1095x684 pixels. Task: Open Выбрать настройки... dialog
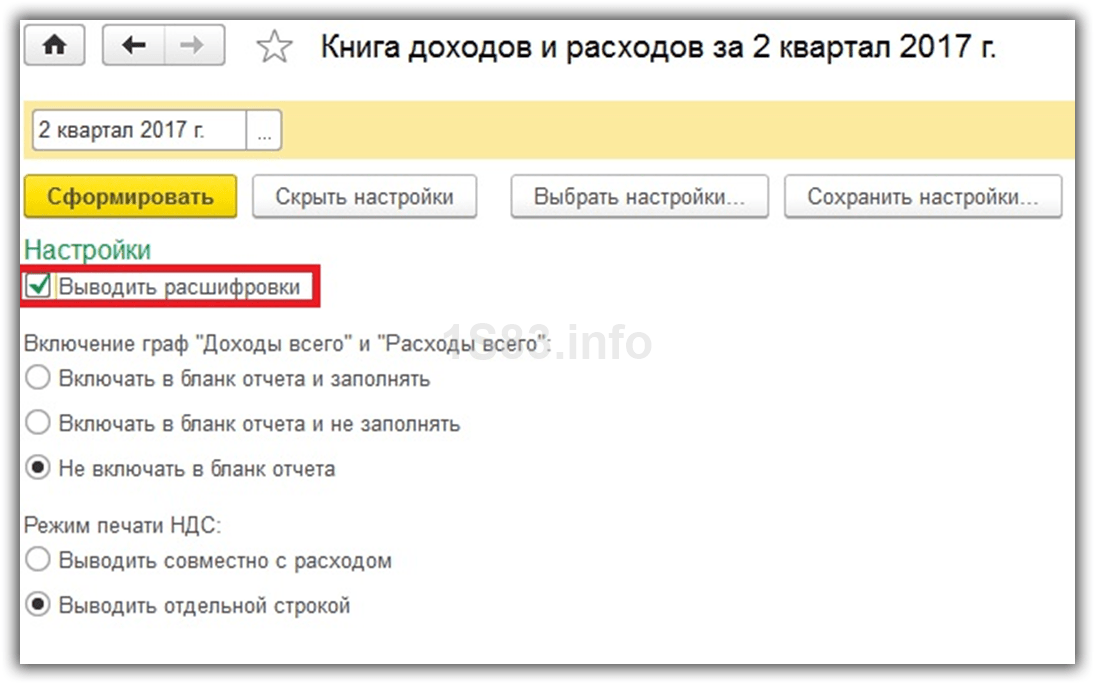point(639,197)
